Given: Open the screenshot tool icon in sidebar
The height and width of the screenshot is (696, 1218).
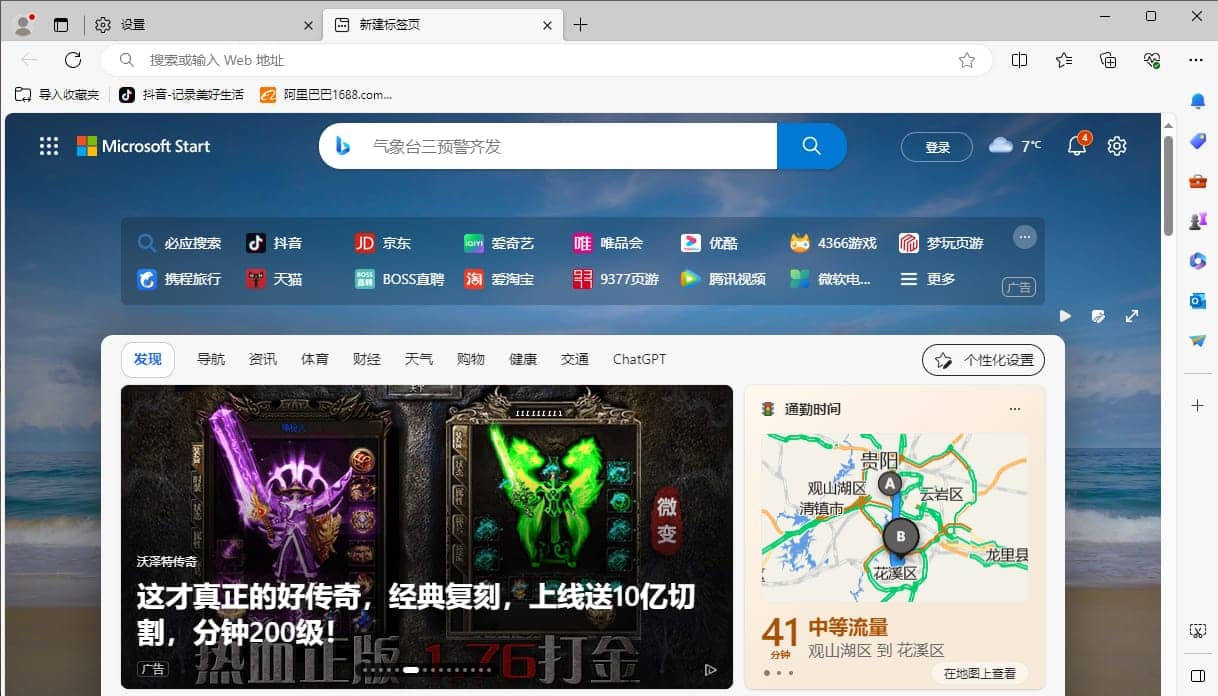Looking at the screenshot, I should point(1198,631).
